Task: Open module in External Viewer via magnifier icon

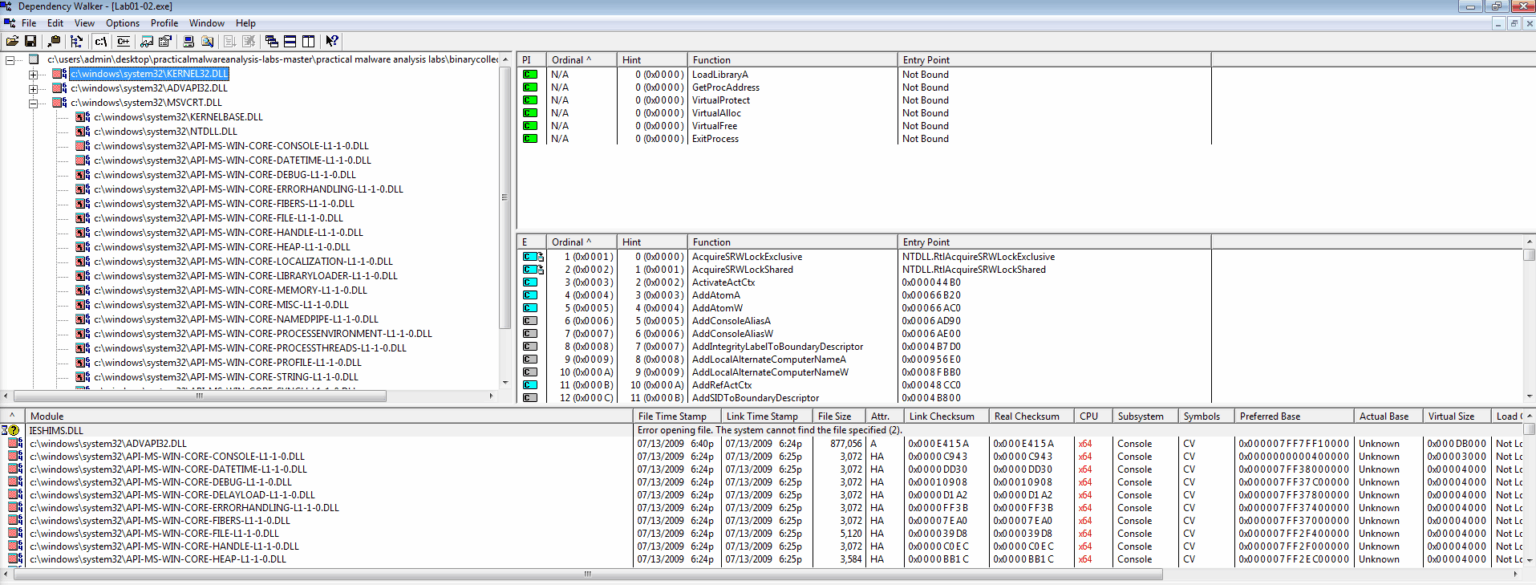Action: click(206, 41)
